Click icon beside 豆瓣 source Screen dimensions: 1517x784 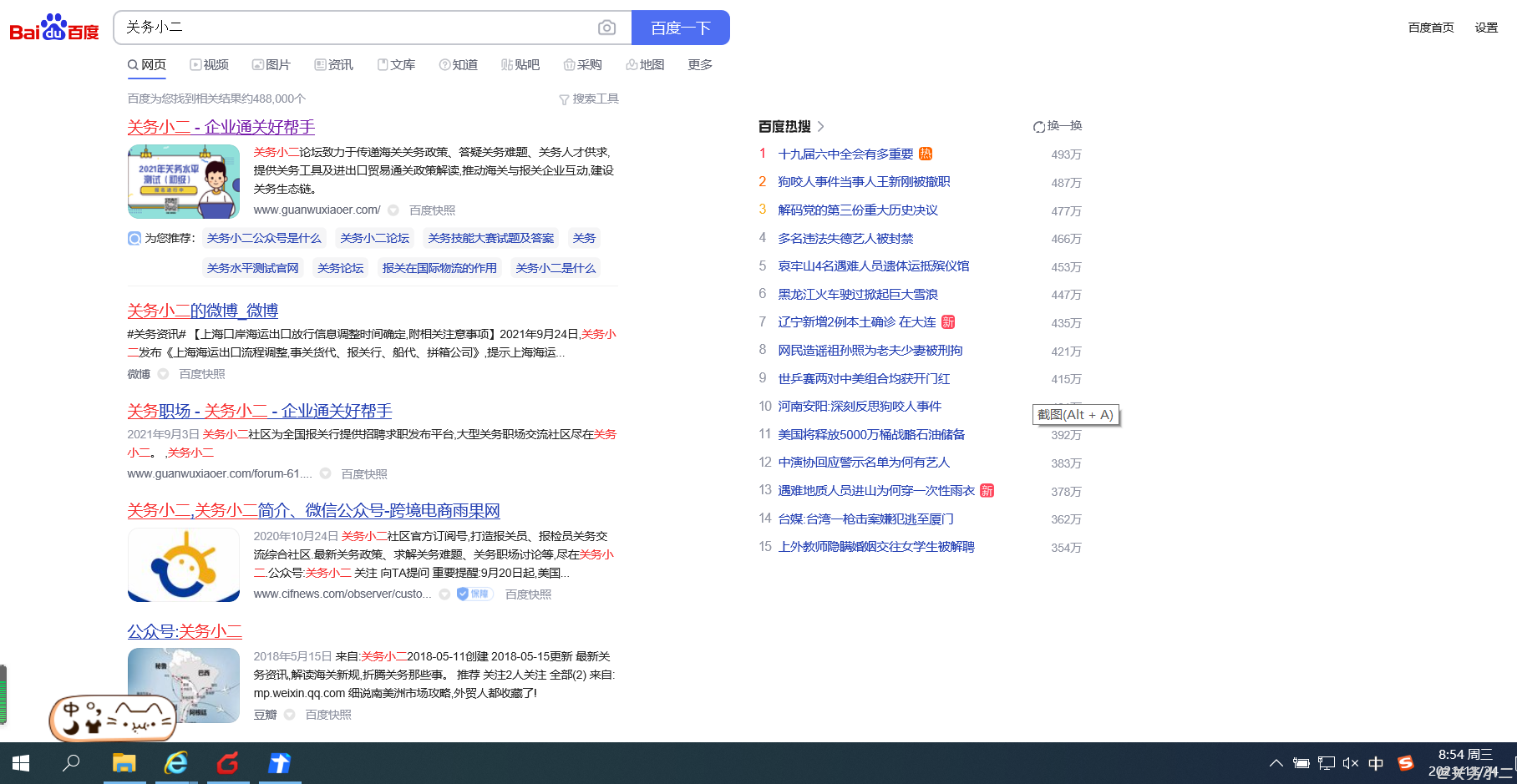(x=290, y=715)
